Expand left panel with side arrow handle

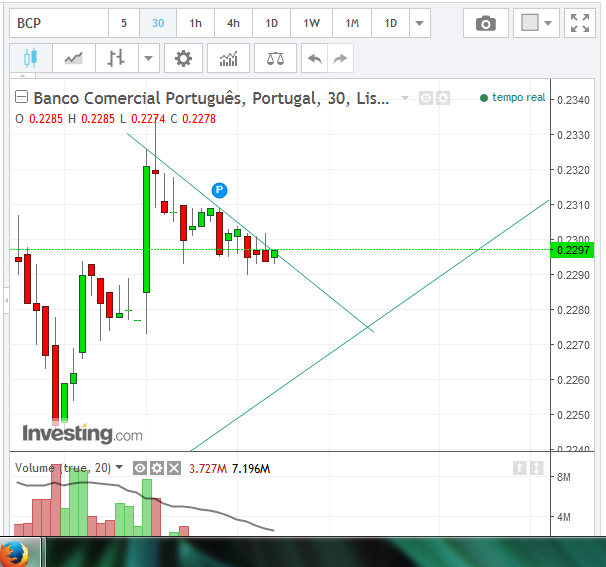6,300
